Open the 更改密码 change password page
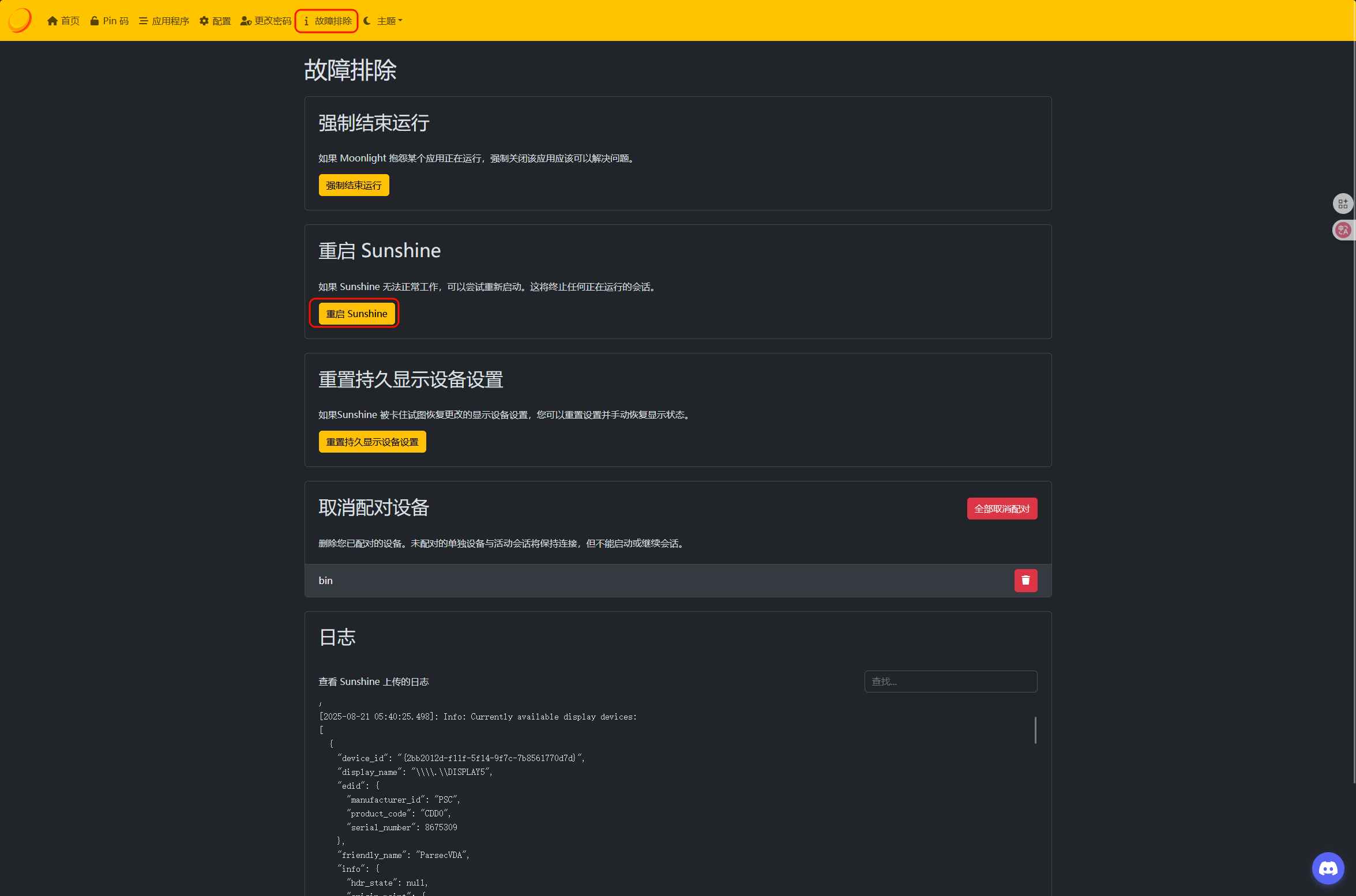 266,21
